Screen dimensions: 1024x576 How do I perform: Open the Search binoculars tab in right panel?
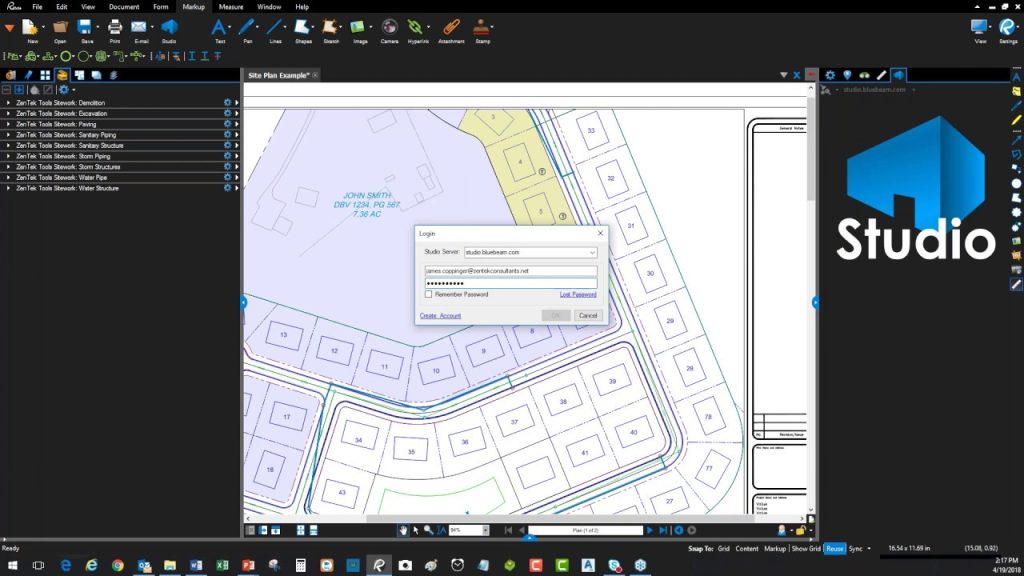tap(864, 75)
